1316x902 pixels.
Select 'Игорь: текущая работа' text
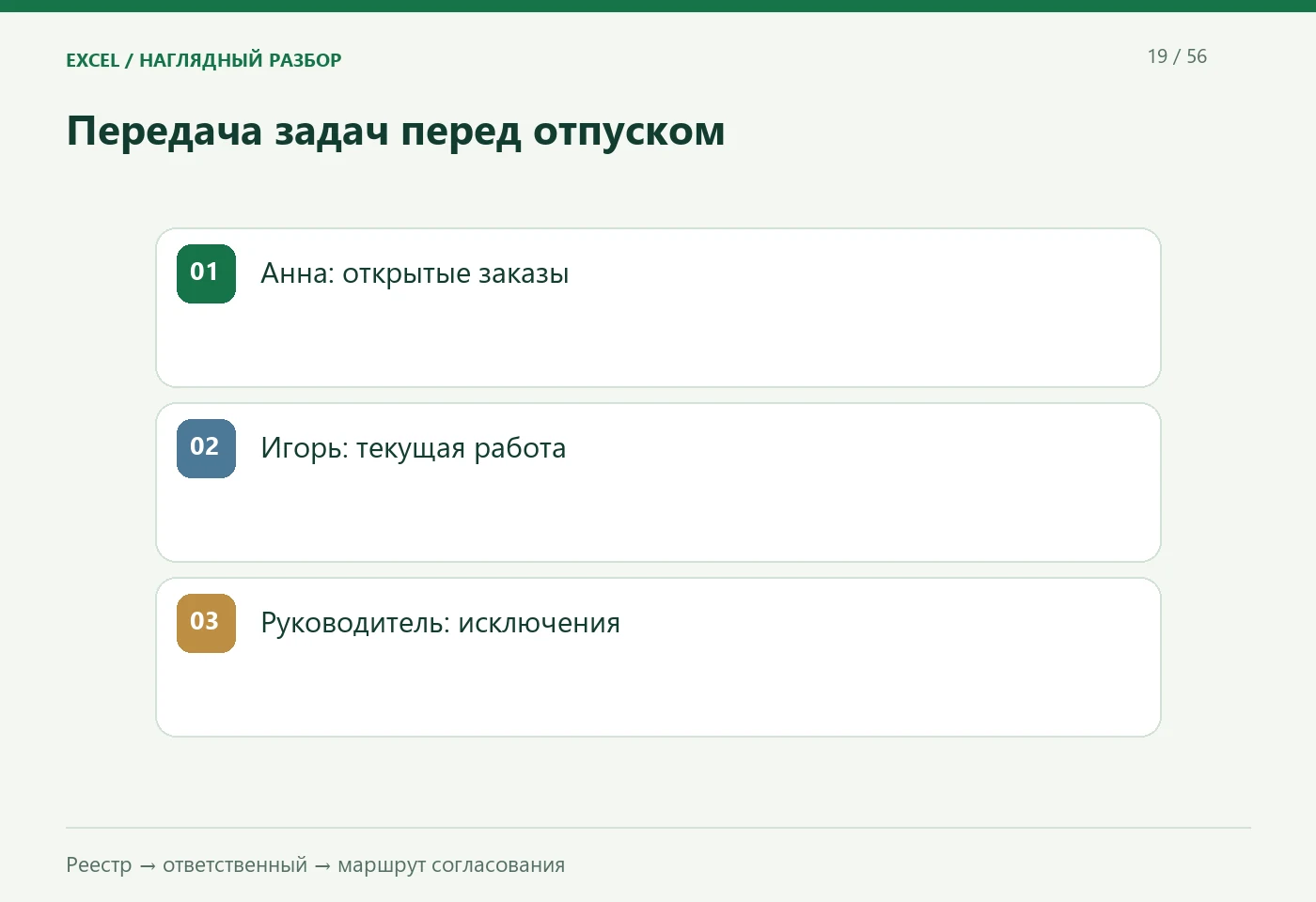(414, 448)
